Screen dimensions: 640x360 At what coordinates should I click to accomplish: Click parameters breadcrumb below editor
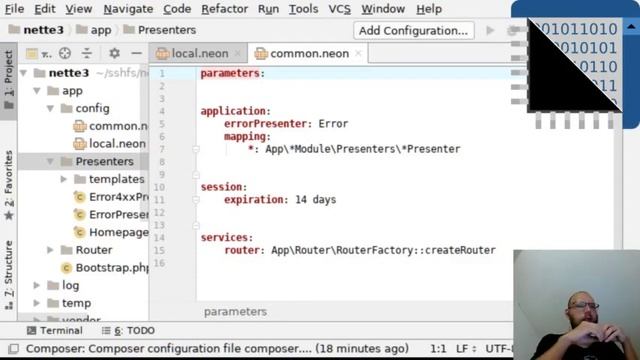(x=235, y=311)
